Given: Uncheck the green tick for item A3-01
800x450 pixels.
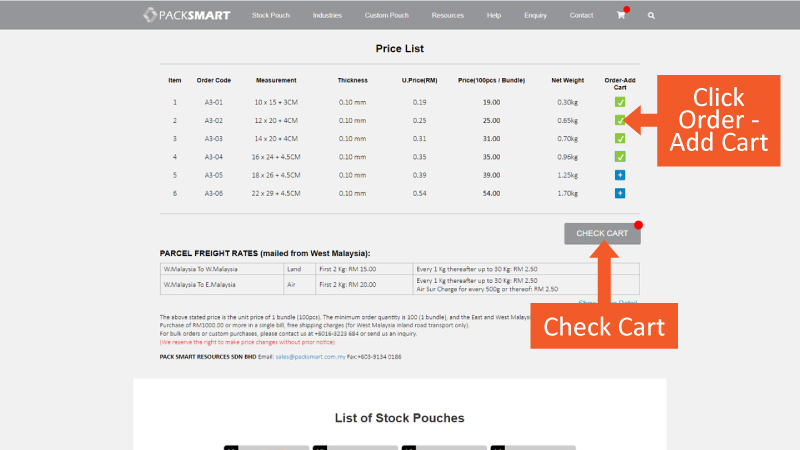Looking at the screenshot, I should pos(620,102).
